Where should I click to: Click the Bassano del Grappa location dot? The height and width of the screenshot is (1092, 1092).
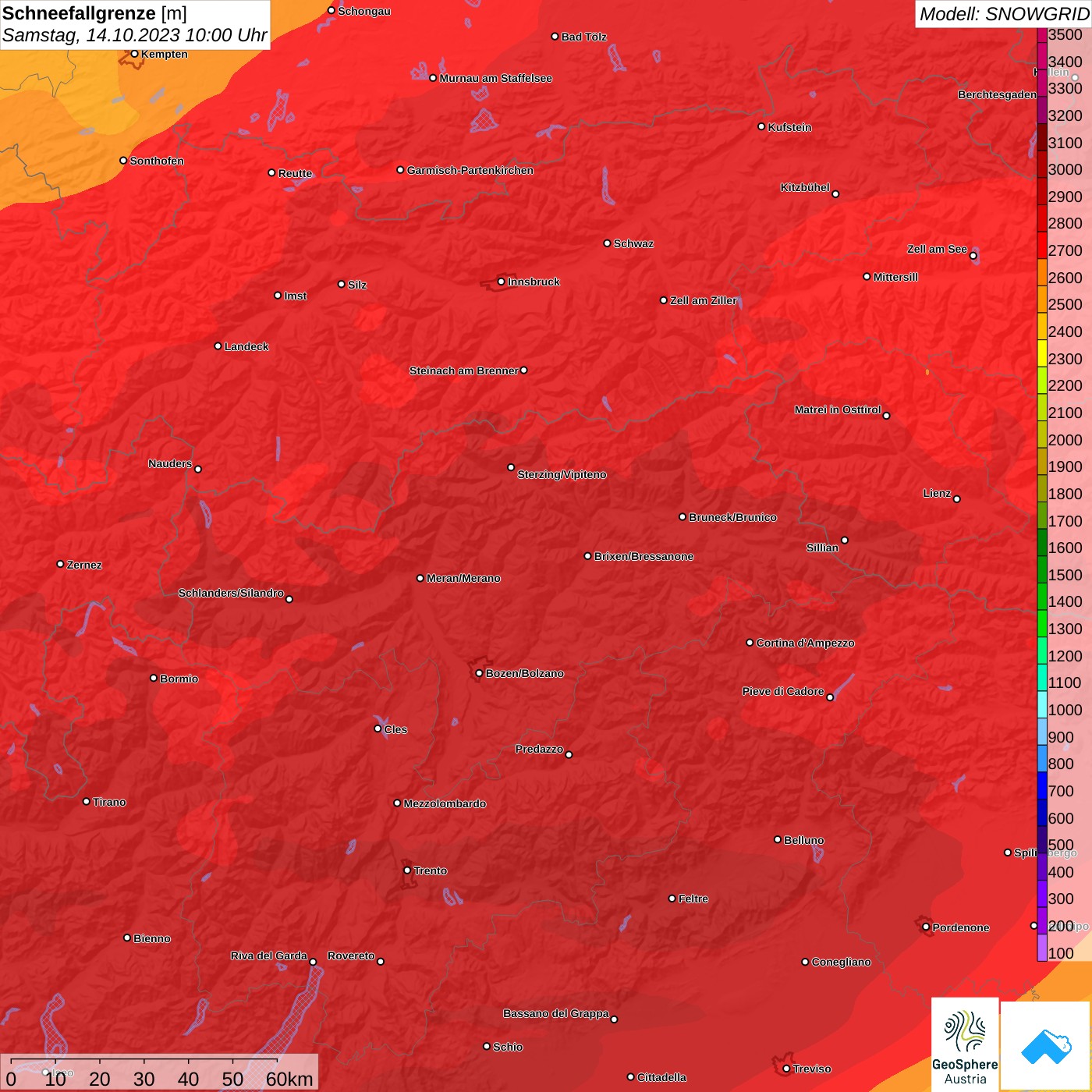tap(614, 1019)
